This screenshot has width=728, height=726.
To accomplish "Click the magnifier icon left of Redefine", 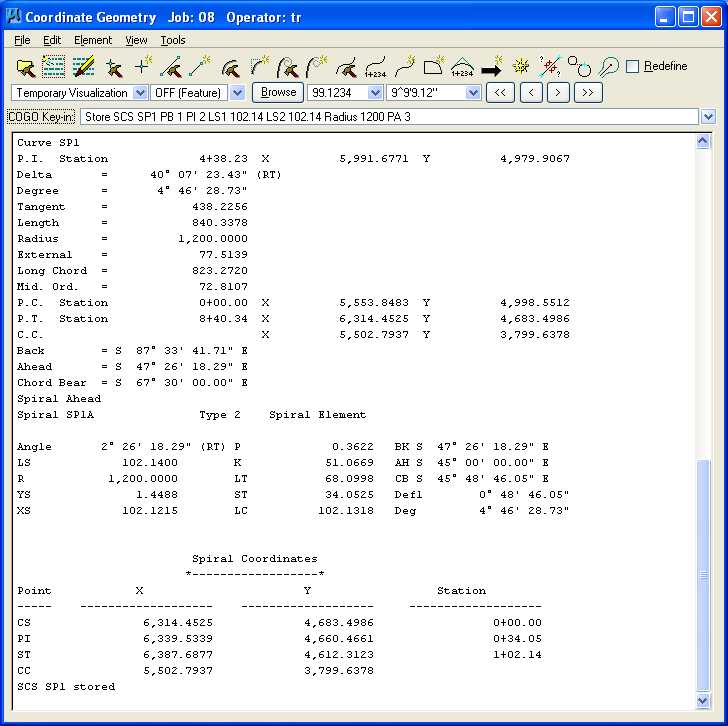I will 608,68.
